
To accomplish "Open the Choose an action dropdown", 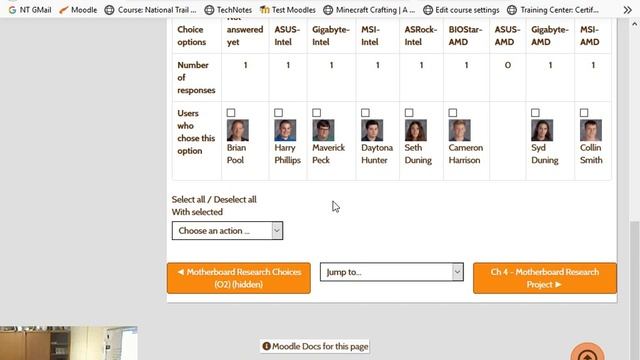I will [227, 231].
